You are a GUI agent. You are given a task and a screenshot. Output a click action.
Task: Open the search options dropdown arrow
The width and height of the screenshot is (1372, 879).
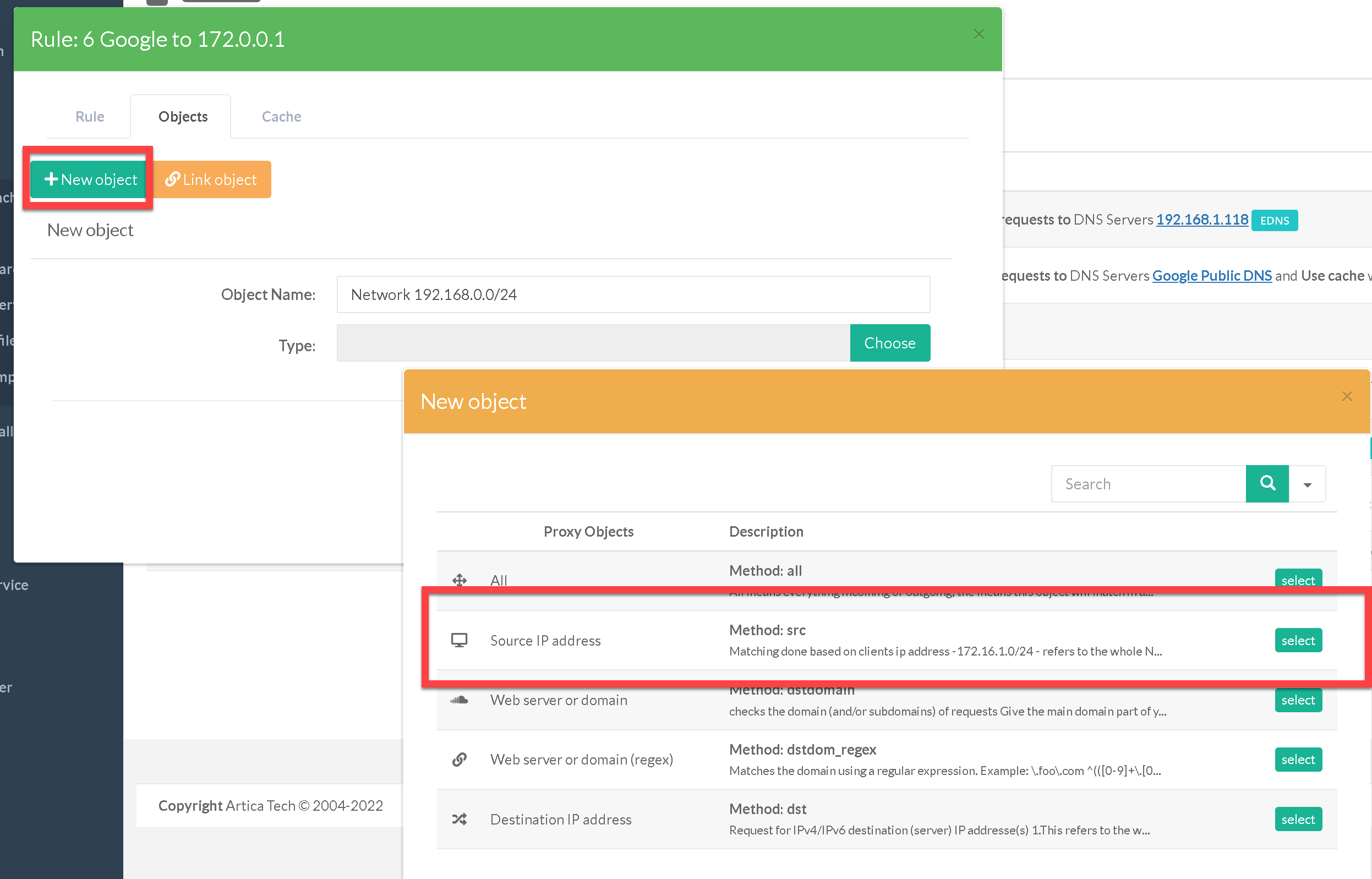coord(1307,484)
